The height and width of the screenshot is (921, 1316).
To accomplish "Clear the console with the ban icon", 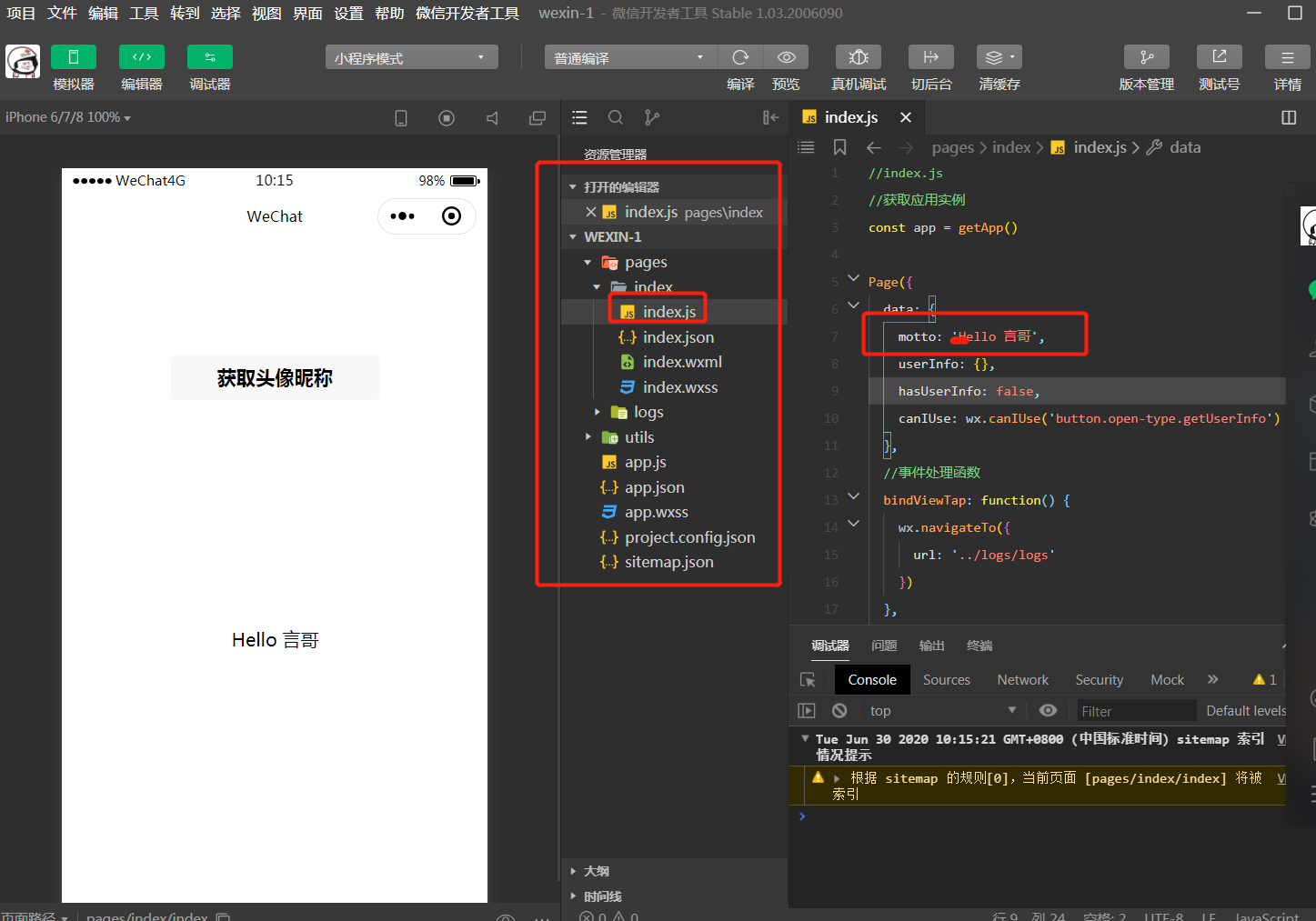I will (x=839, y=710).
